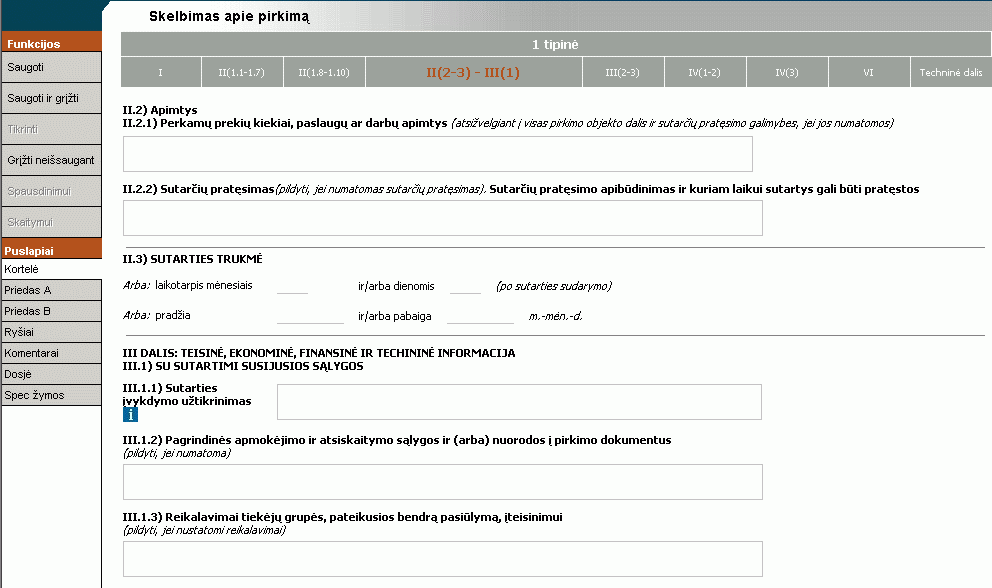The image size is (992, 588).
Task: Select Grįžti neišsaugant in the sidebar
Action: (x=51, y=160)
